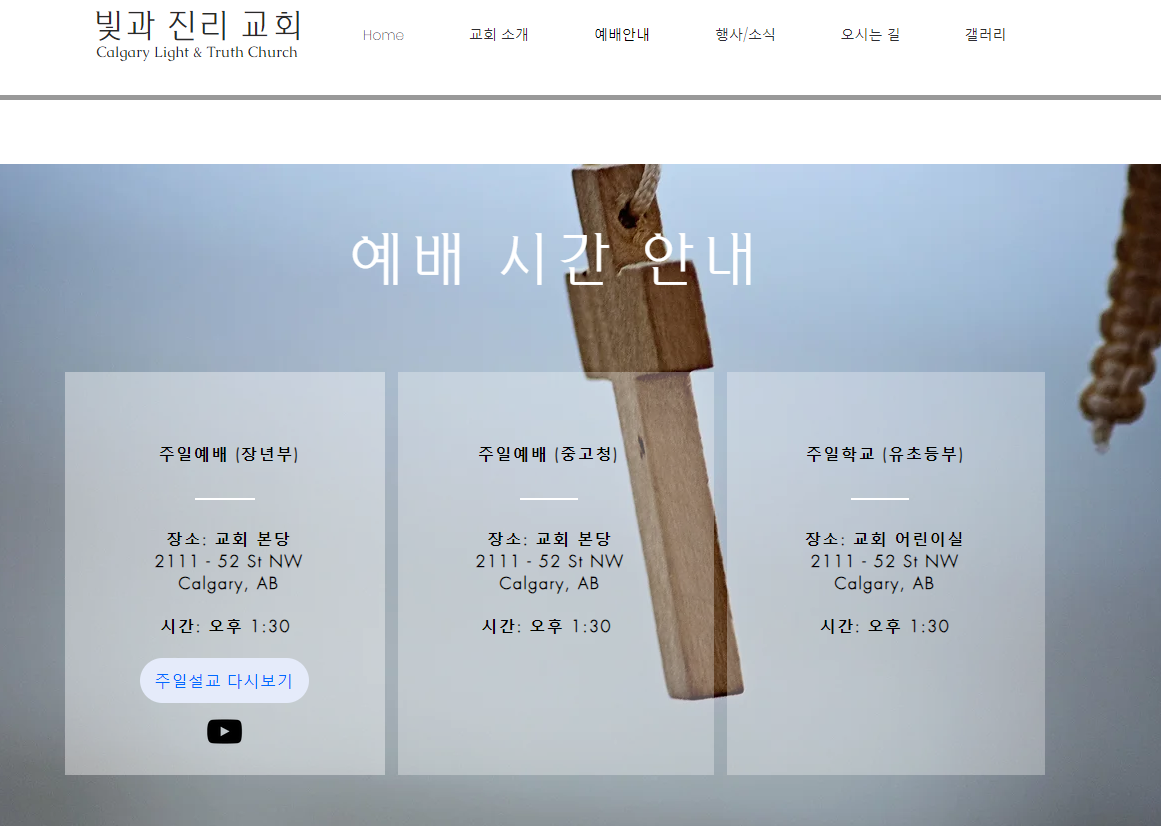Click the 유초등부 Calgary, AB address line
Image resolution: width=1161 pixels, height=826 pixels.
[885, 584]
